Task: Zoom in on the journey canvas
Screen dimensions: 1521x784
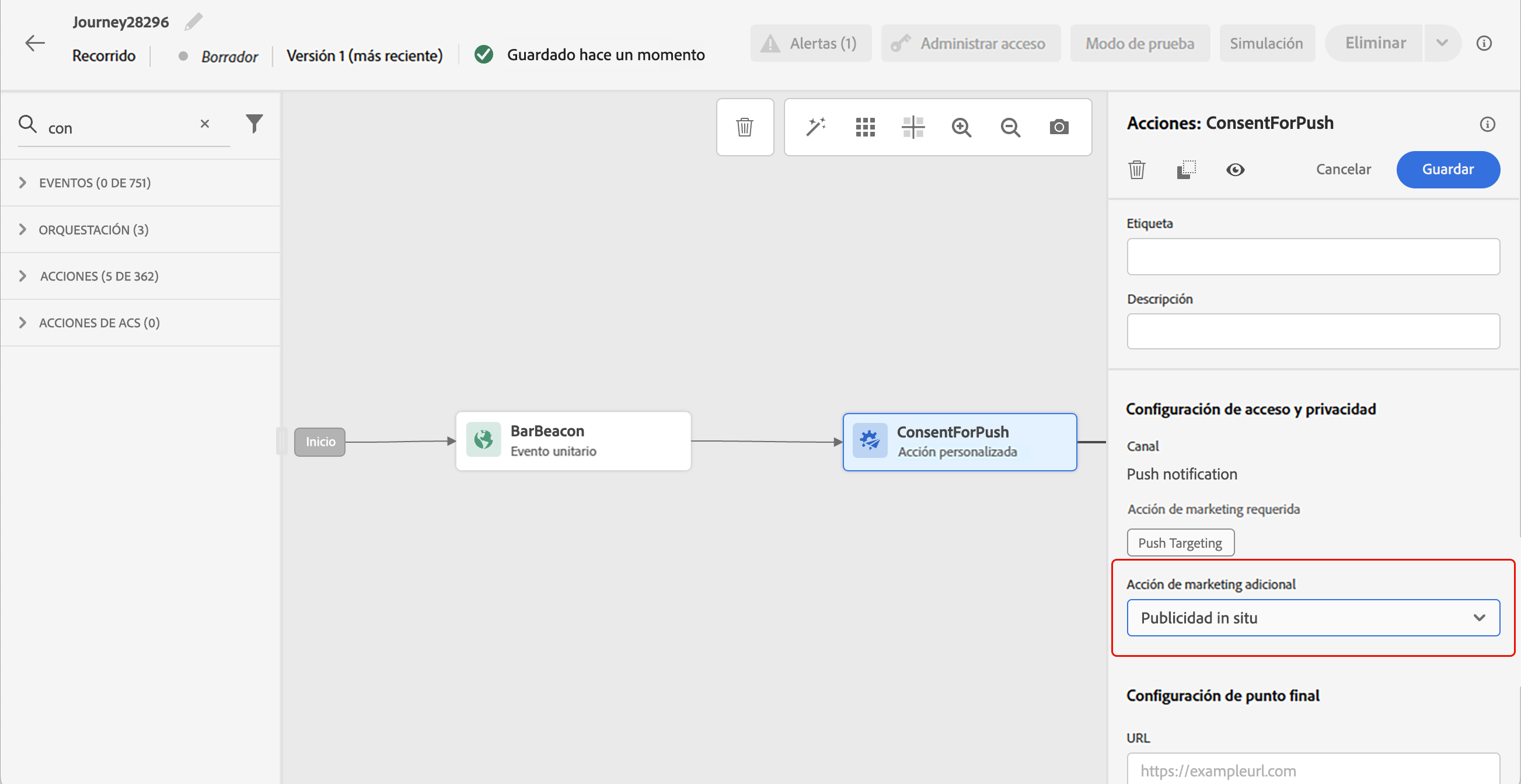Action: (x=961, y=127)
